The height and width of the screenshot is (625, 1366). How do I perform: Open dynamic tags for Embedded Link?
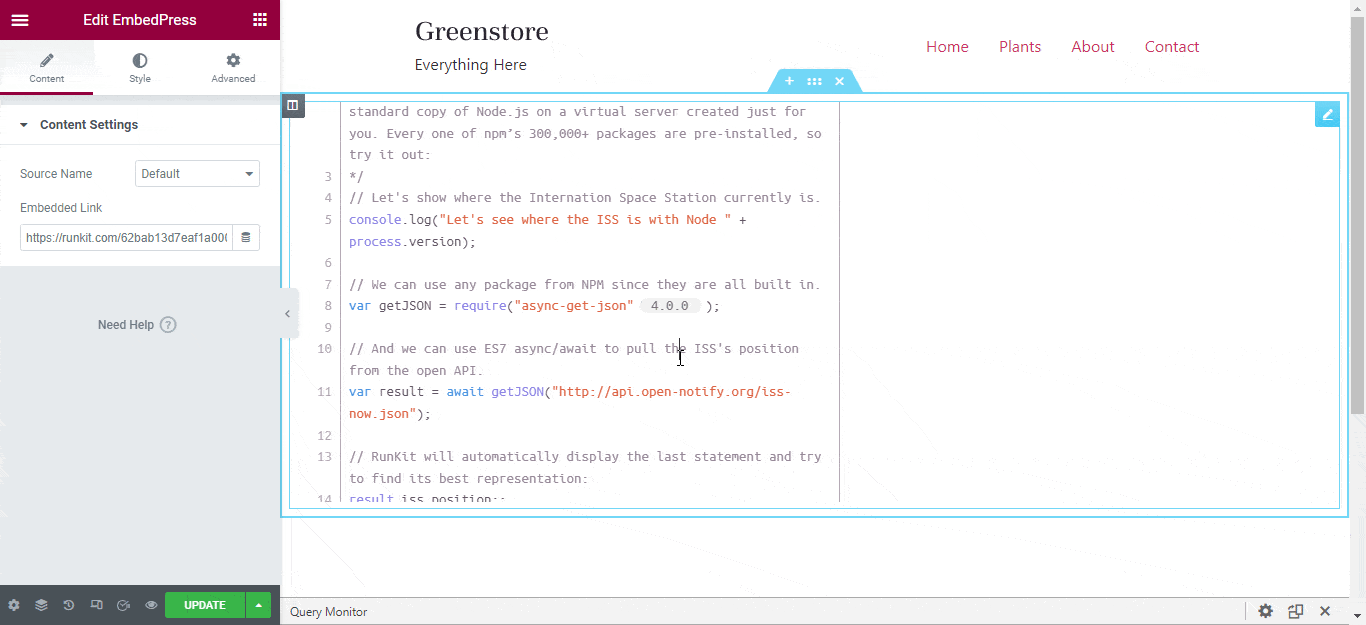click(x=246, y=238)
